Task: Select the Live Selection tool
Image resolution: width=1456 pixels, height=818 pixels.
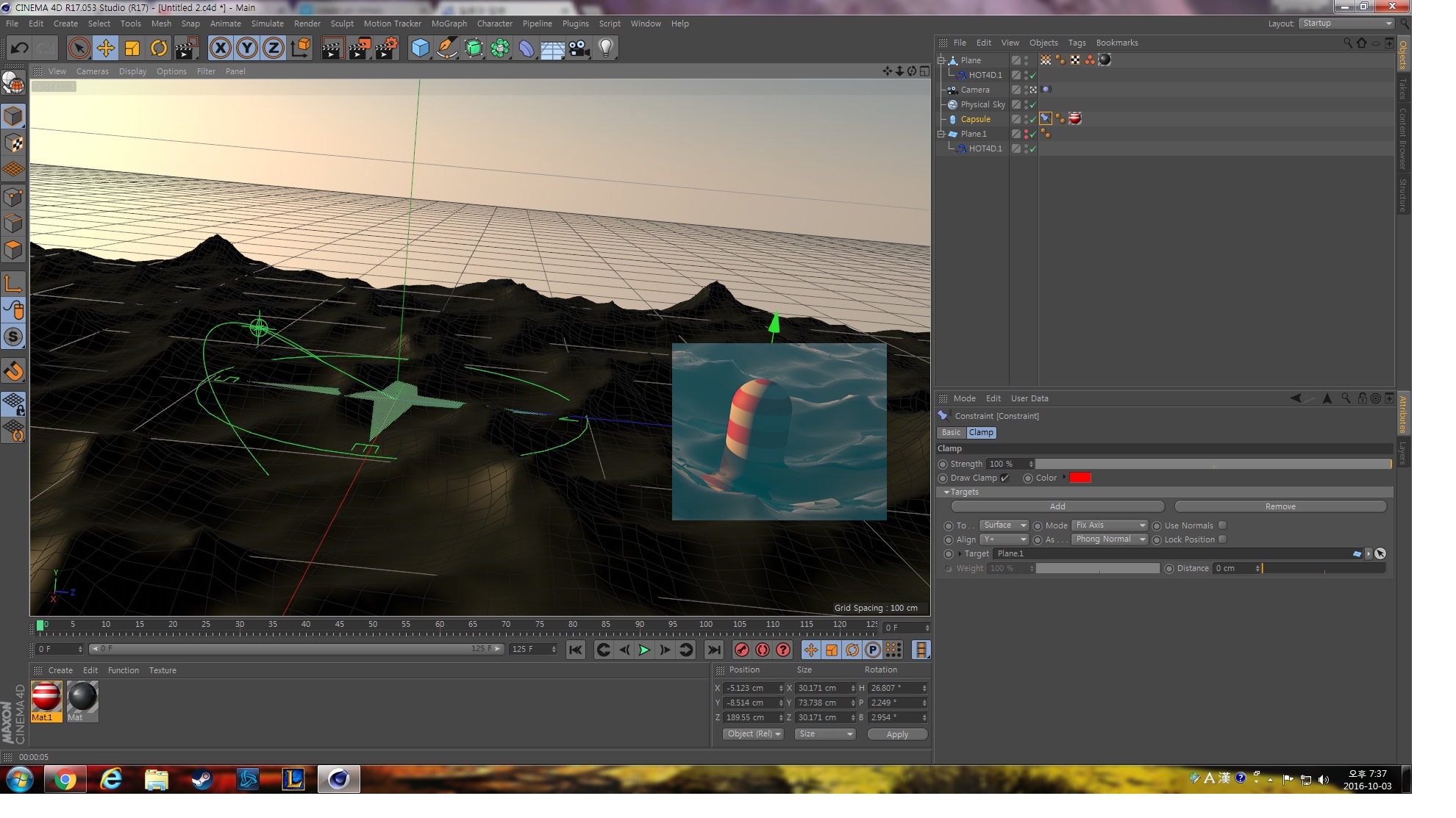Action: click(79, 49)
